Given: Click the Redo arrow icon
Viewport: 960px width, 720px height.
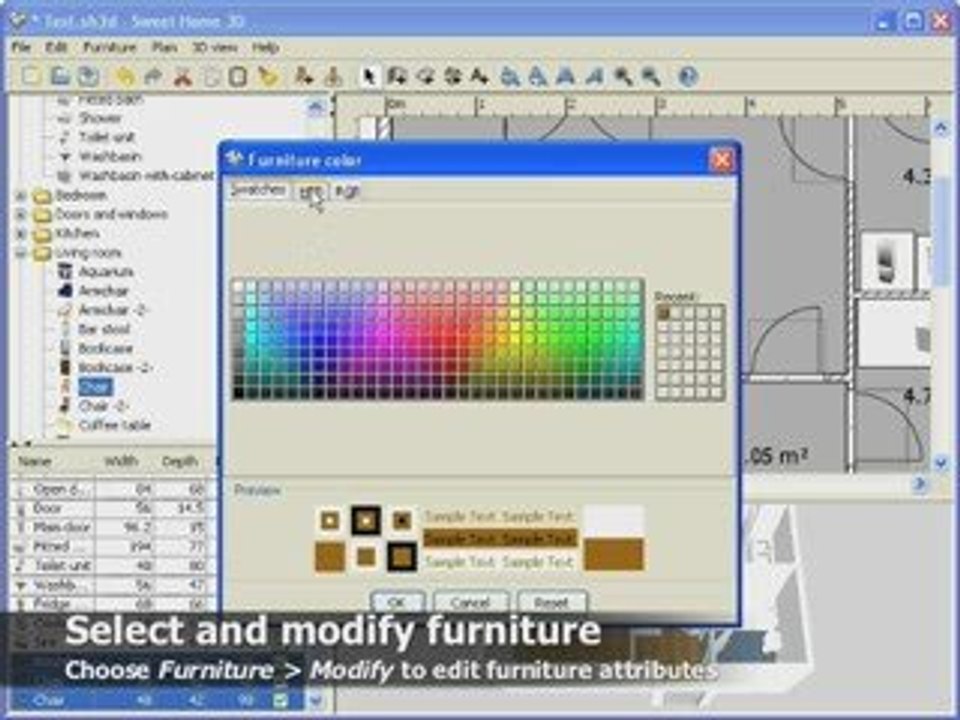Looking at the screenshot, I should click(x=154, y=77).
